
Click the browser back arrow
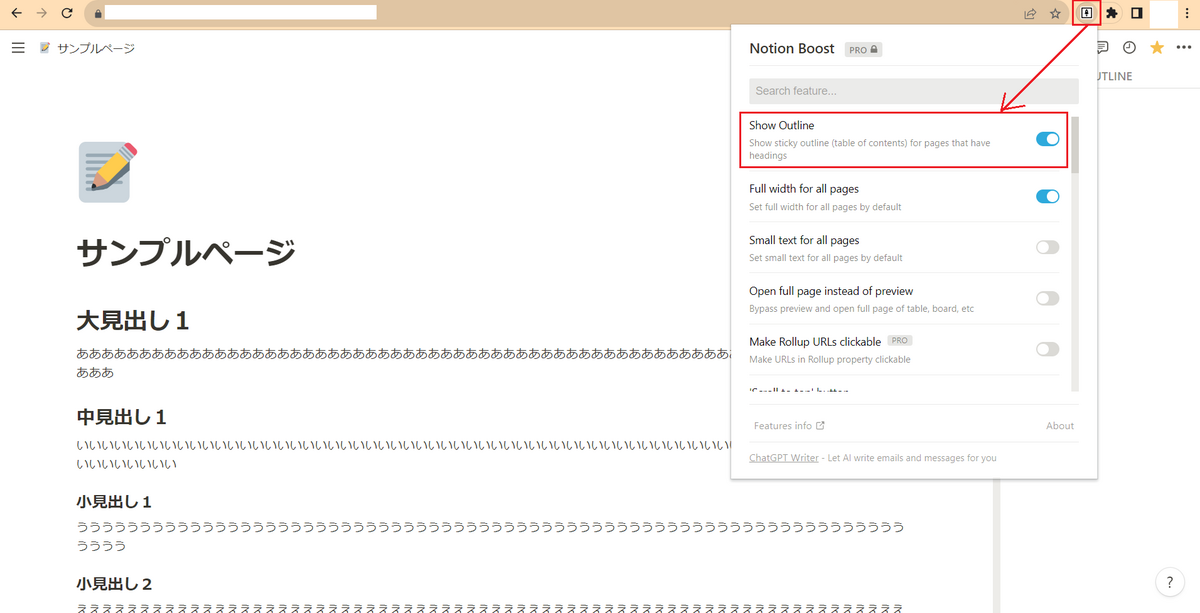click(16, 14)
